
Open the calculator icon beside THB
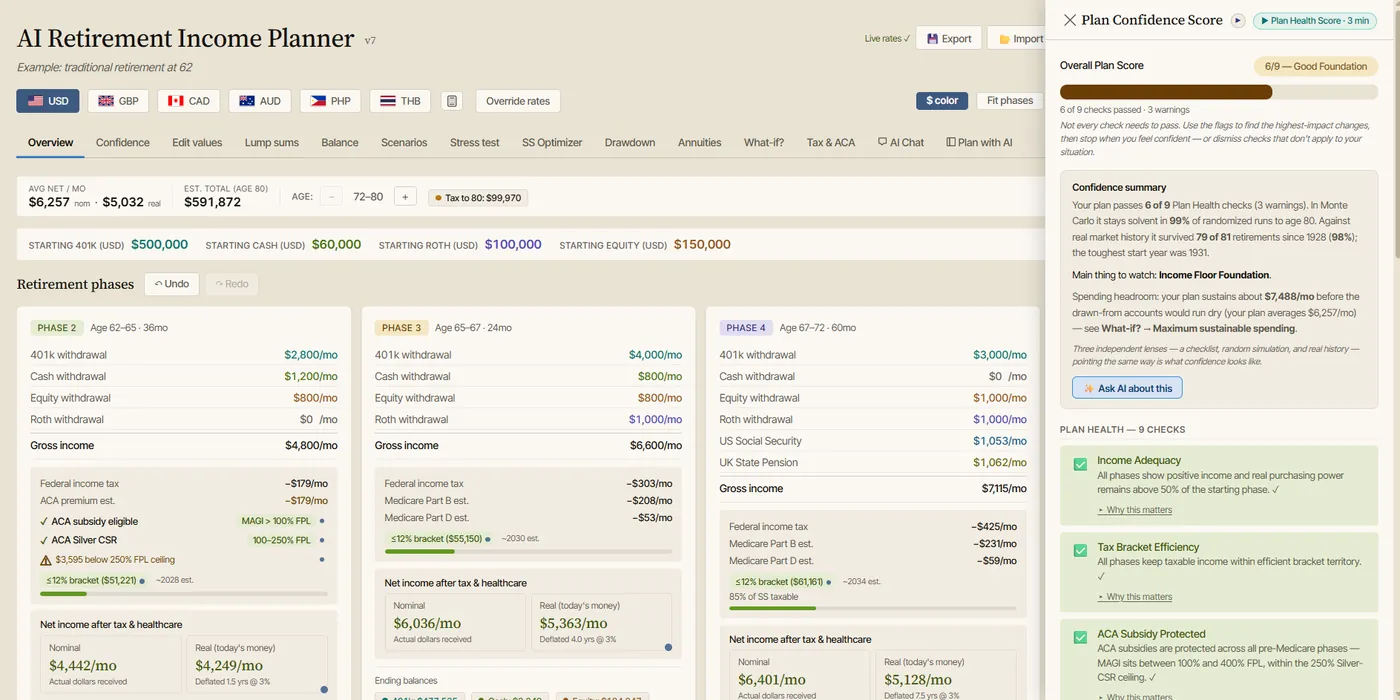point(452,101)
